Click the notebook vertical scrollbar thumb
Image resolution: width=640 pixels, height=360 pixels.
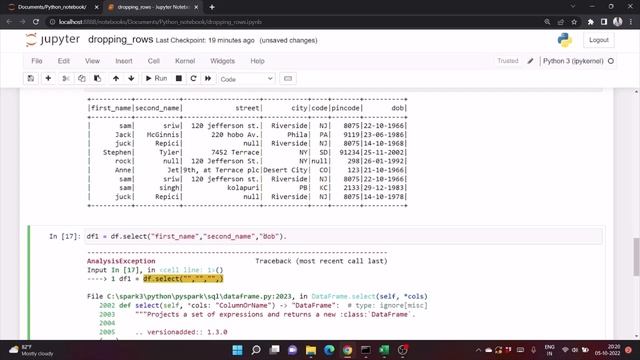636,257
